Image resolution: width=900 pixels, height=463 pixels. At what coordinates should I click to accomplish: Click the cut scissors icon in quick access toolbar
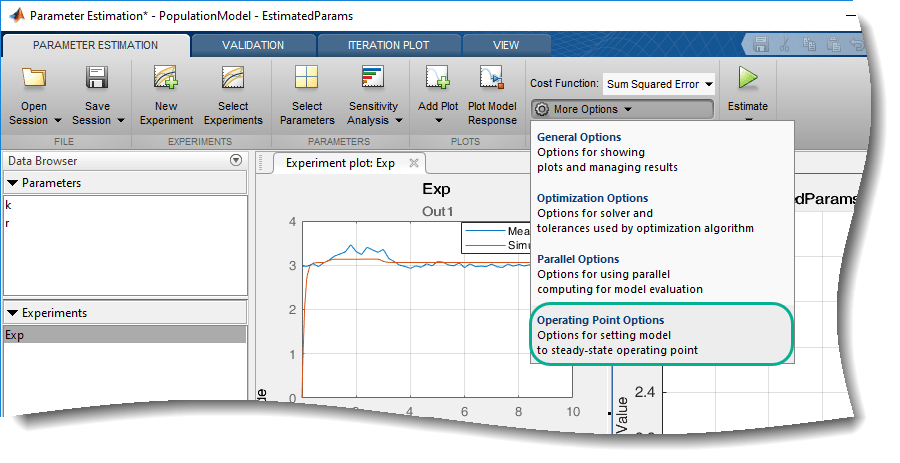[x=786, y=44]
